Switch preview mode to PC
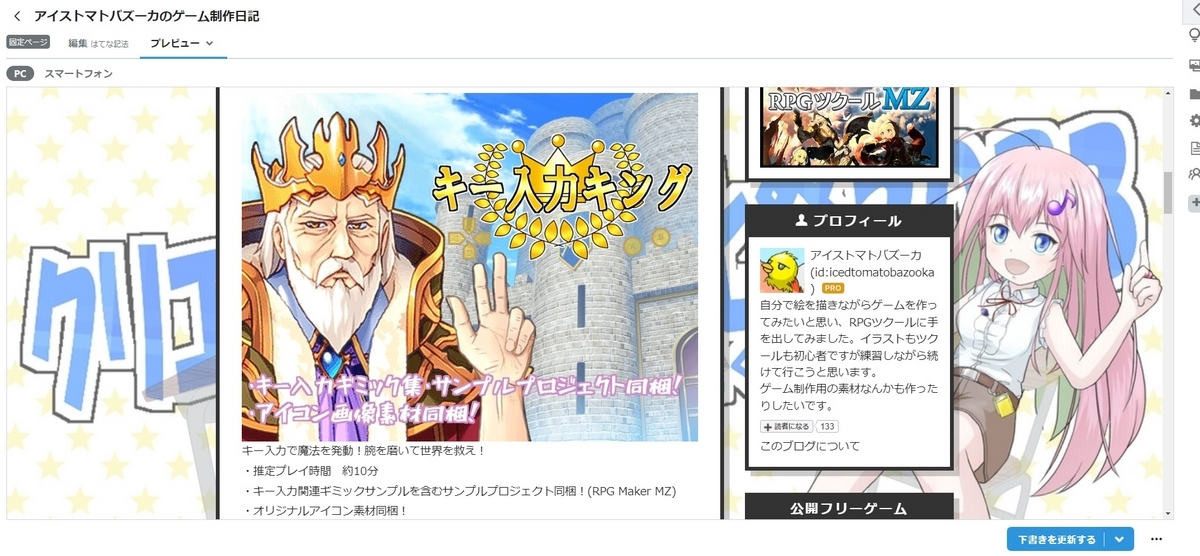The image size is (1200, 556). coord(20,74)
